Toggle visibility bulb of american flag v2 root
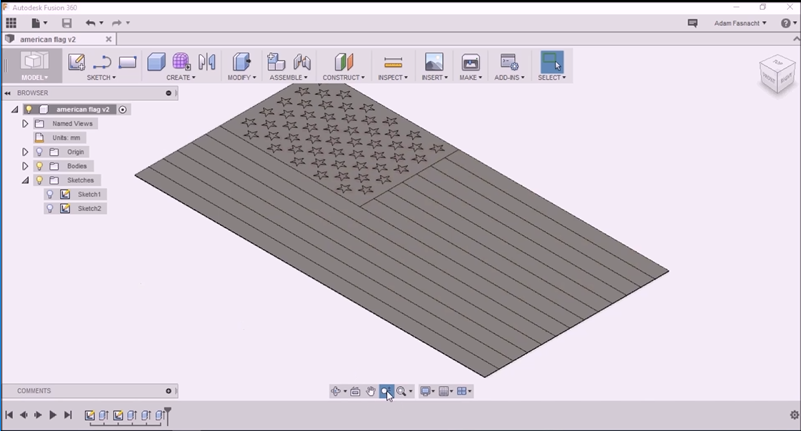 [x=29, y=109]
